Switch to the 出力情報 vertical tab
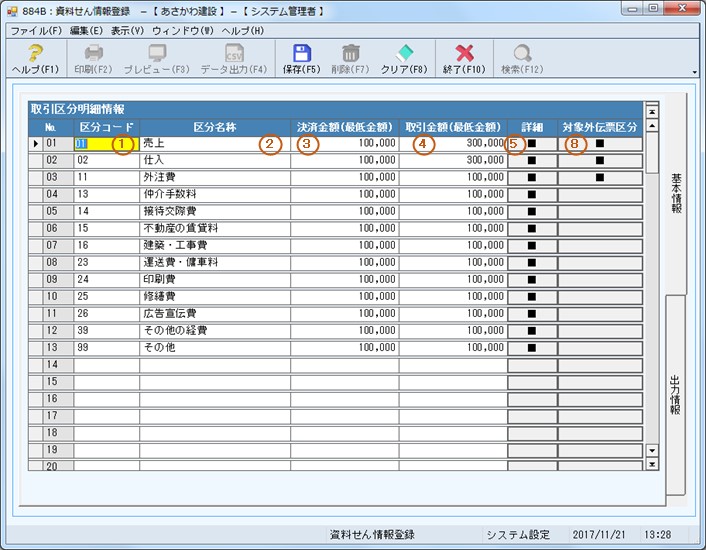 pyautogui.click(x=675, y=394)
